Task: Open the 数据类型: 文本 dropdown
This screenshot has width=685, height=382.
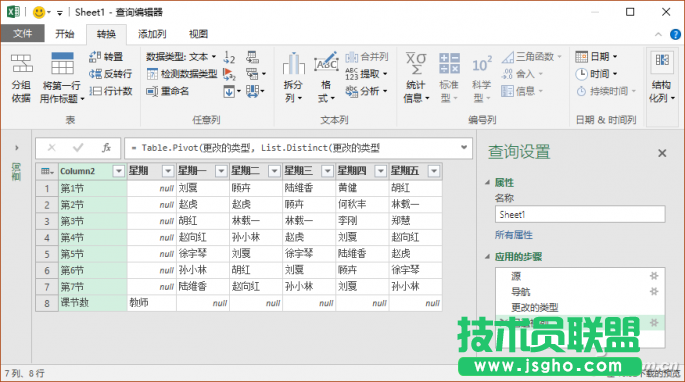Action: (181, 56)
